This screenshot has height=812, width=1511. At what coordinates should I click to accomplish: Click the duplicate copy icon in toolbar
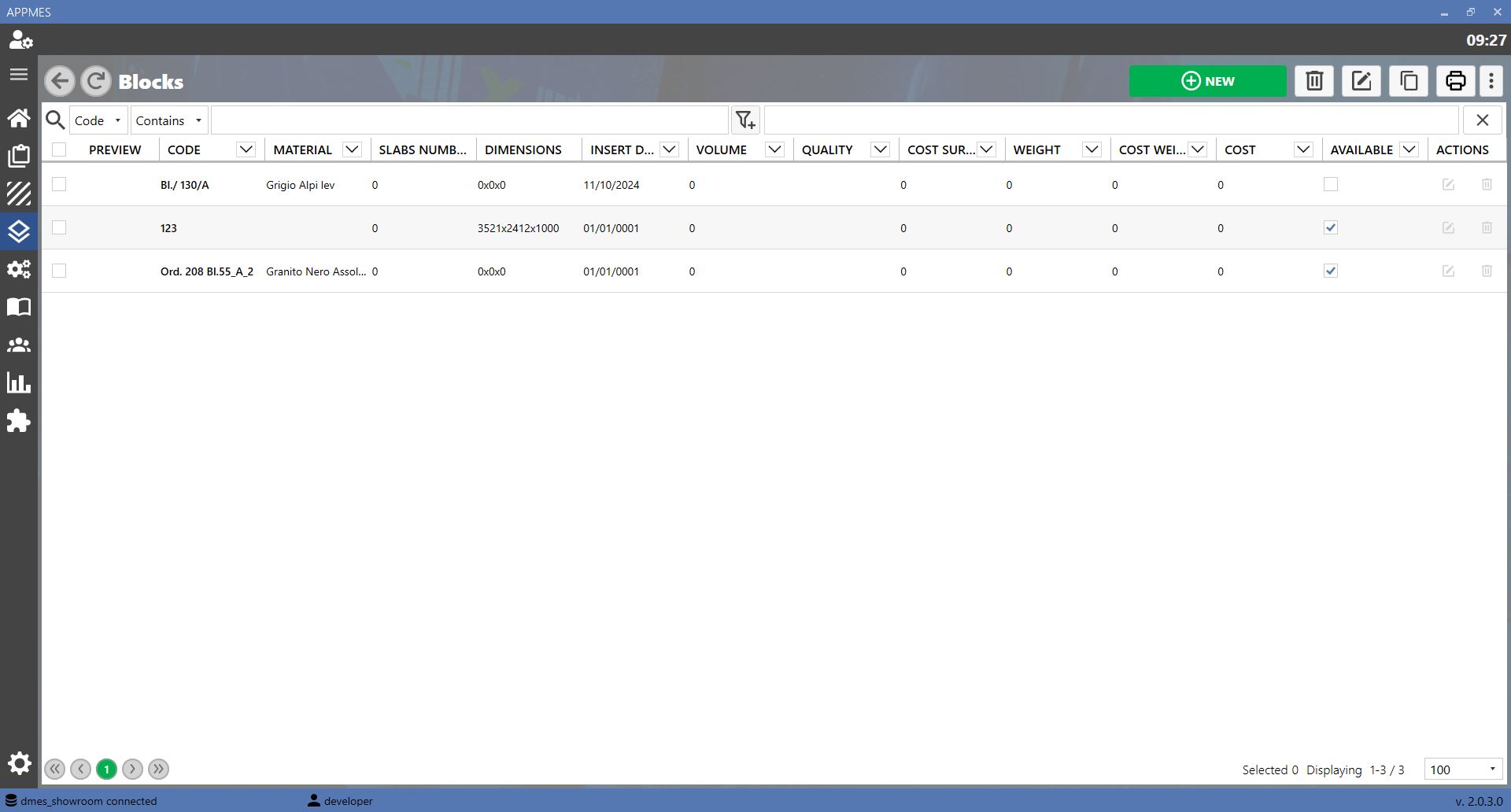(1409, 81)
